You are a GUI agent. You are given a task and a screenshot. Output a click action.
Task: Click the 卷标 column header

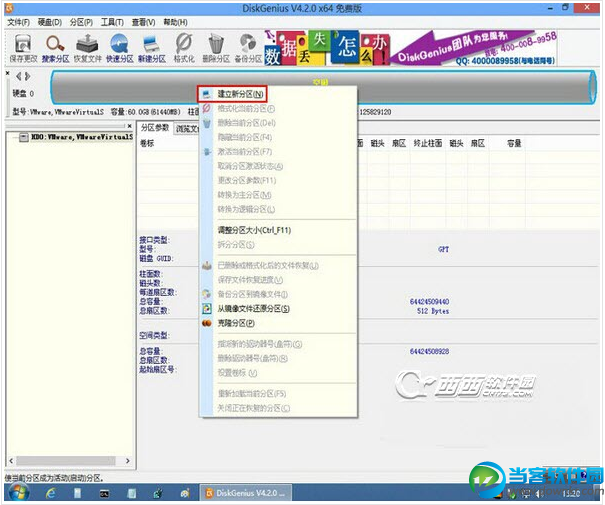click(x=147, y=144)
